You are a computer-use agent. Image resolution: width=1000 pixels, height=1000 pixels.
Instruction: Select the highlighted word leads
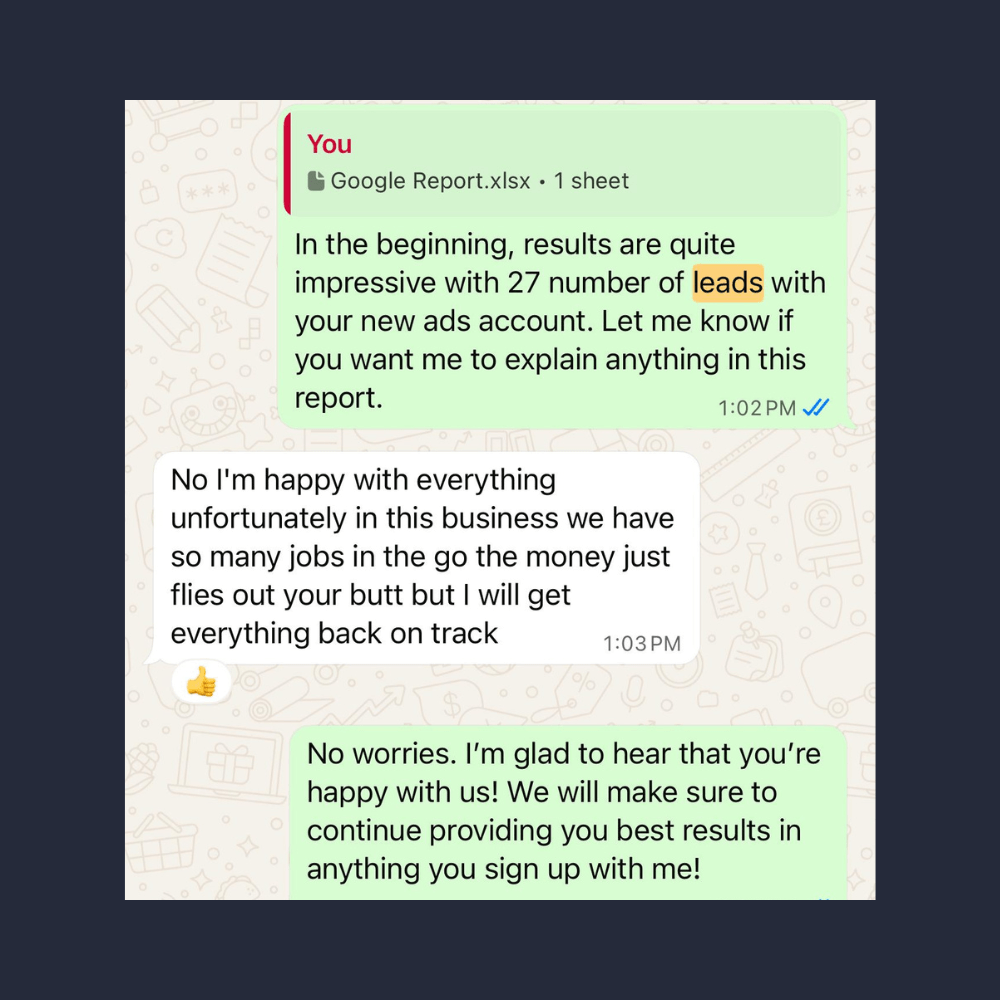[x=728, y=283]
